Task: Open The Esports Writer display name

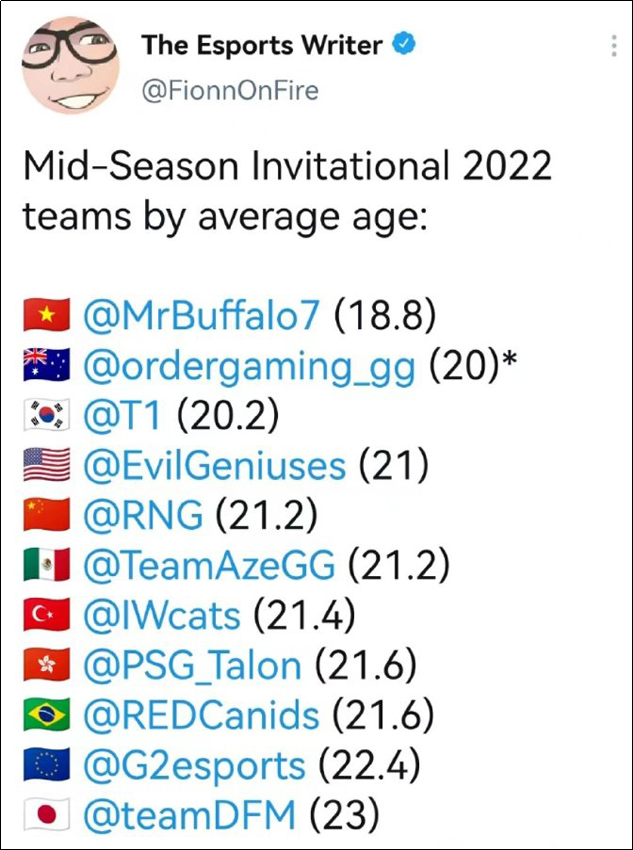Action: tap(262, 46)
